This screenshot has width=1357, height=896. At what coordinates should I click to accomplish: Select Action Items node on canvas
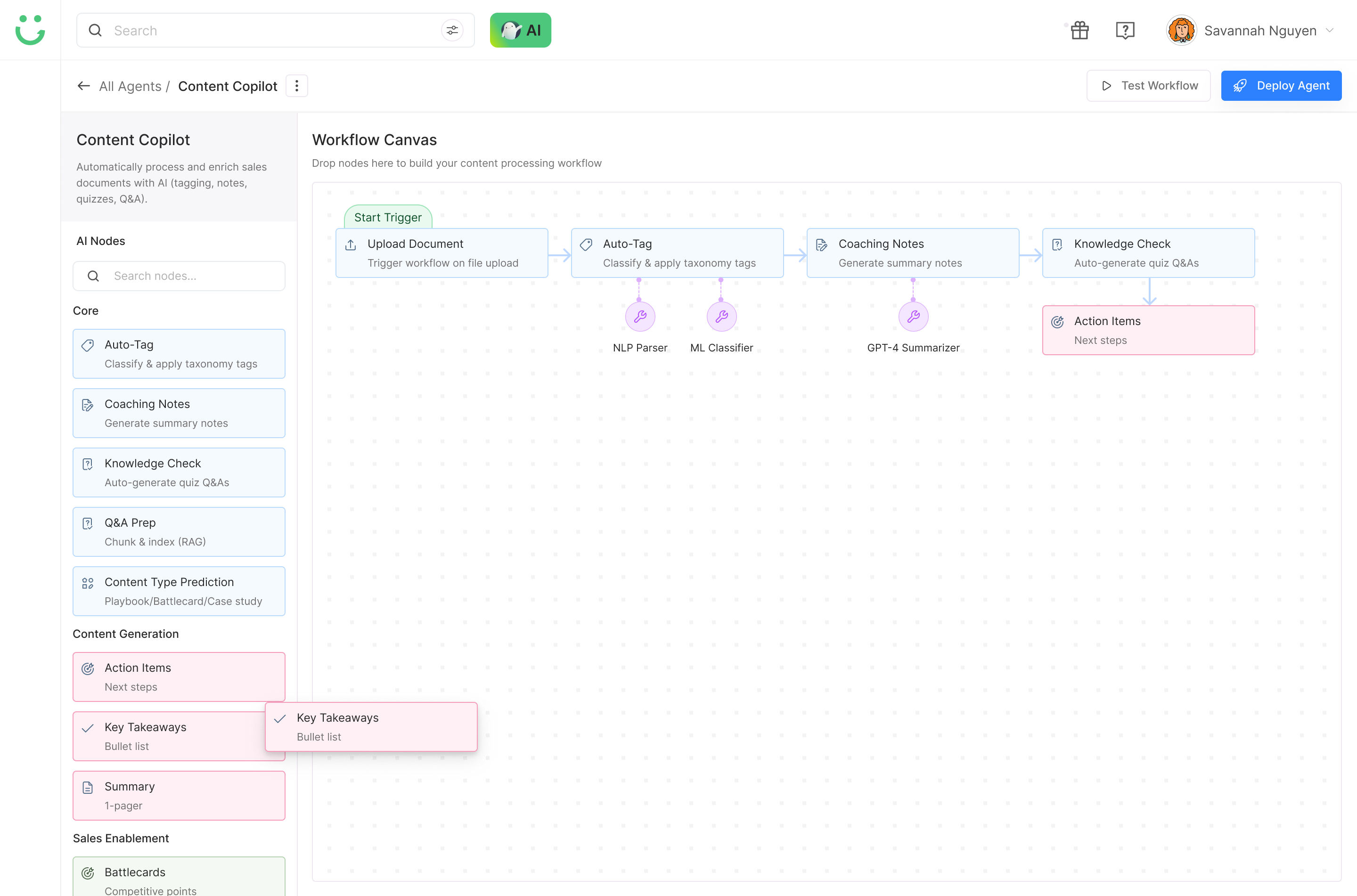(x=1148, y=330)
